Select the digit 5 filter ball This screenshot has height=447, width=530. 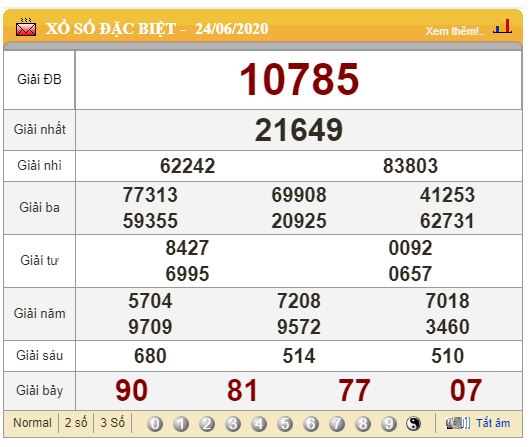coord(285,424)
